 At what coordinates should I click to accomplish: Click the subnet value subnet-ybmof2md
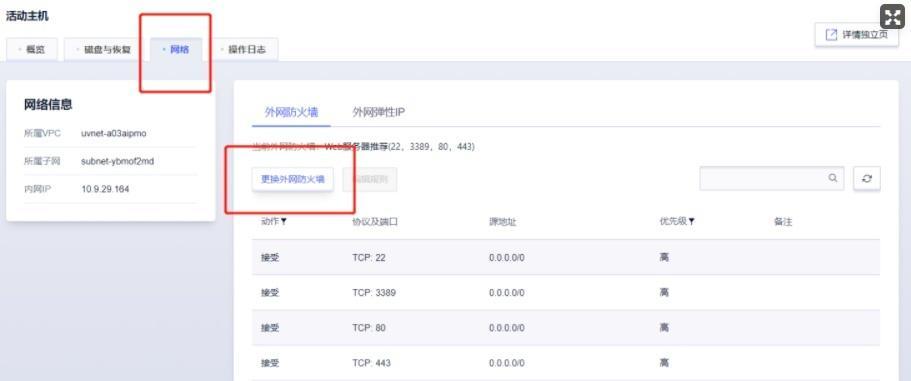pyautogui.click(x=117, y=161)
